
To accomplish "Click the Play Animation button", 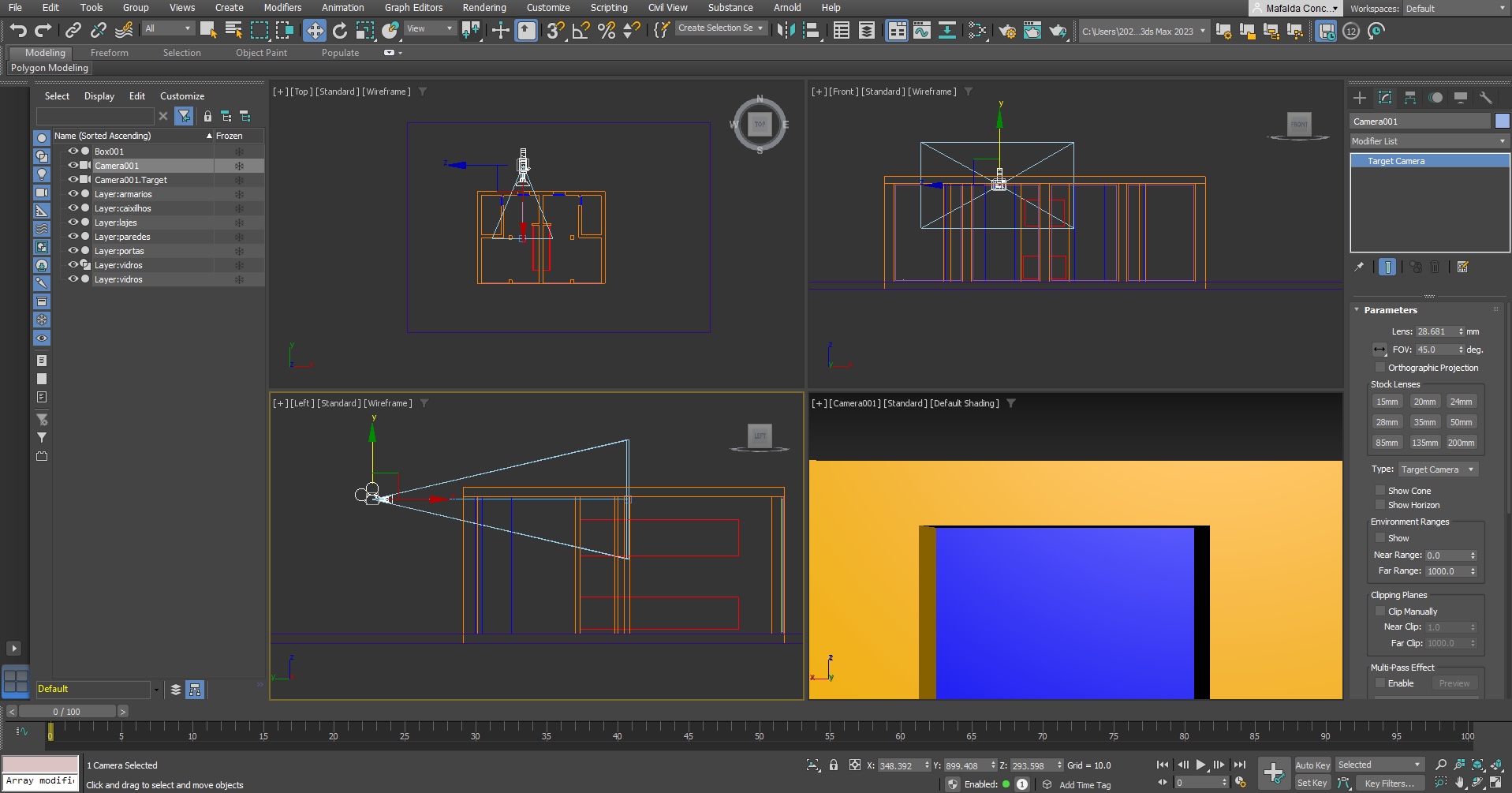I will point(1200,765).
